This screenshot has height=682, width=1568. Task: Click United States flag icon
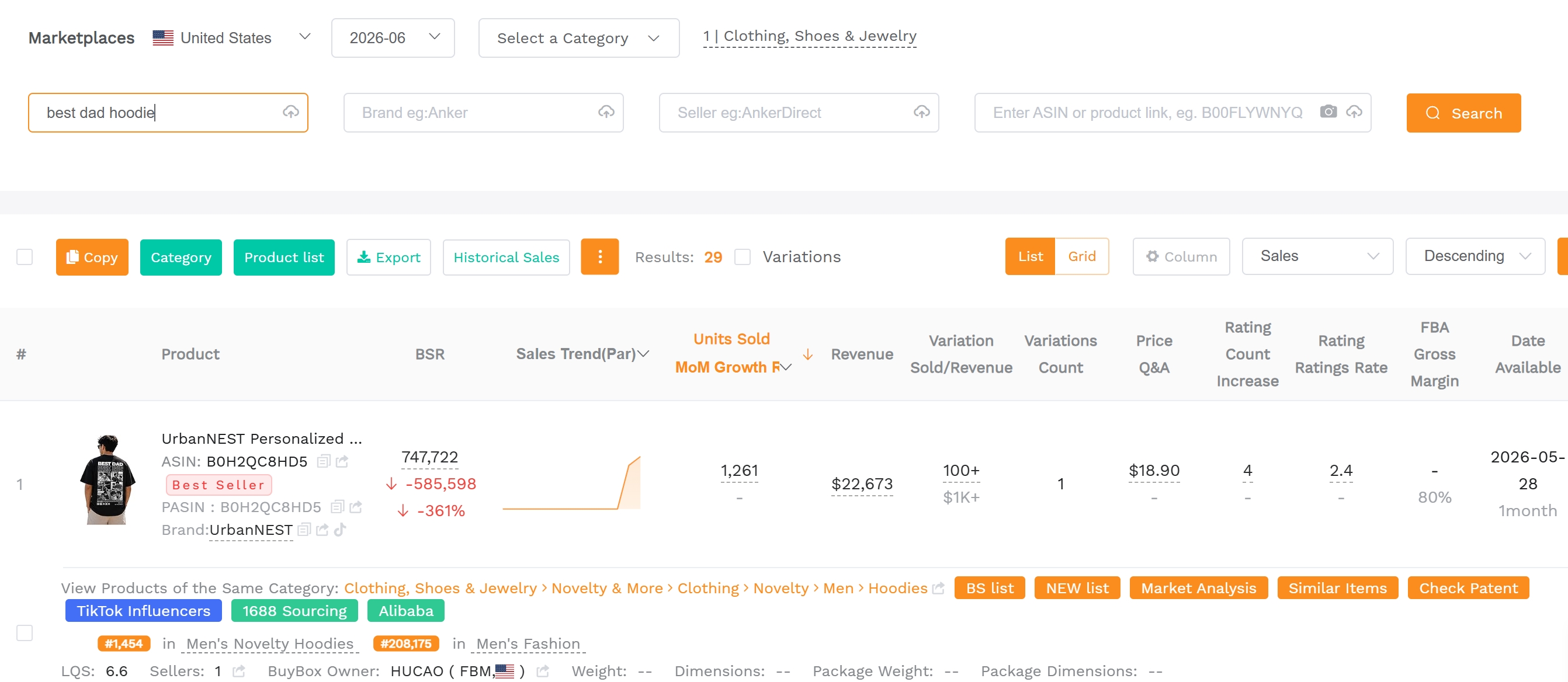[163, 38]
